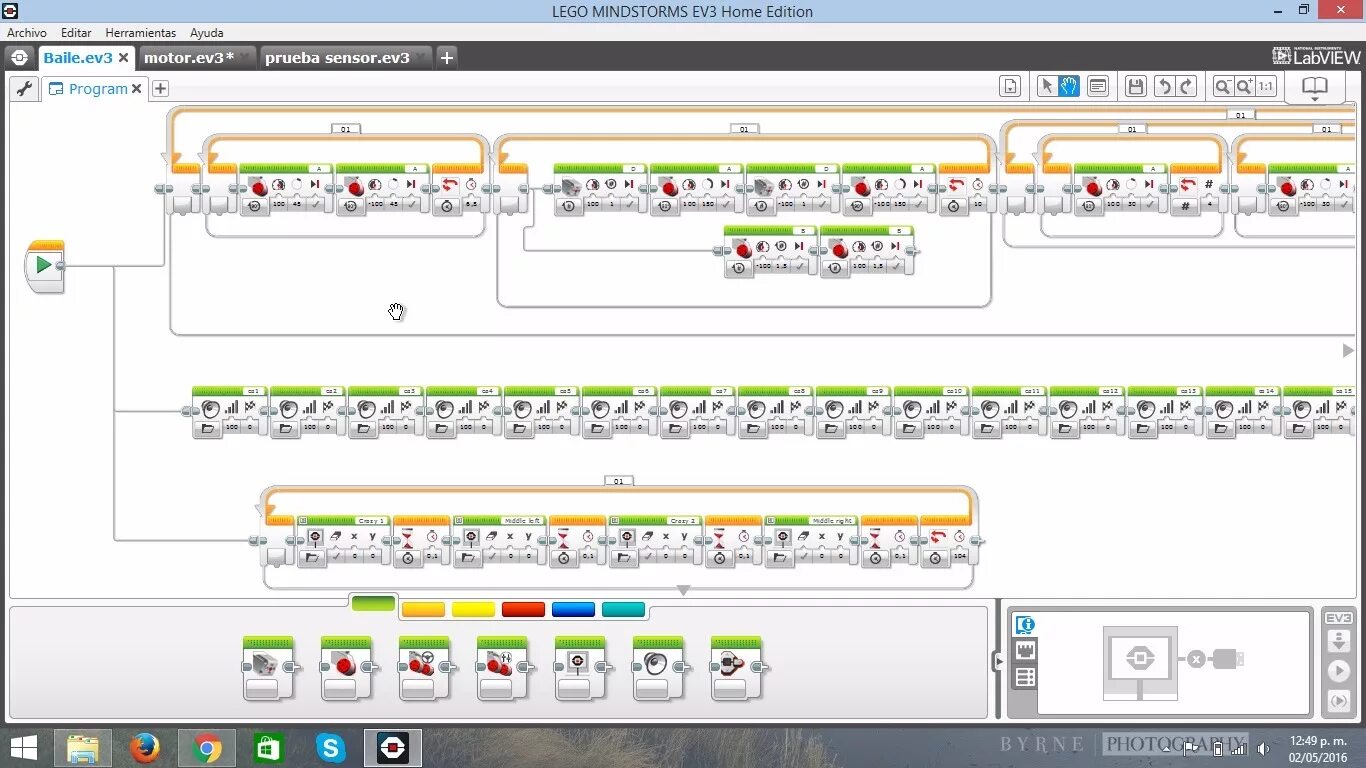1366x768 pixels.
Task: Add a new project with the plus tab
Action: tap(447, 57)
